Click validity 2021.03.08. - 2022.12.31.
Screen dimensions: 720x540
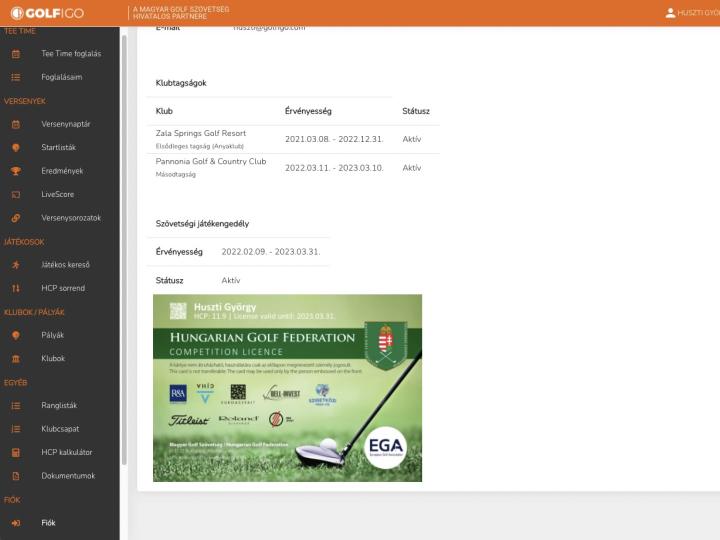[x=334, y=139]
